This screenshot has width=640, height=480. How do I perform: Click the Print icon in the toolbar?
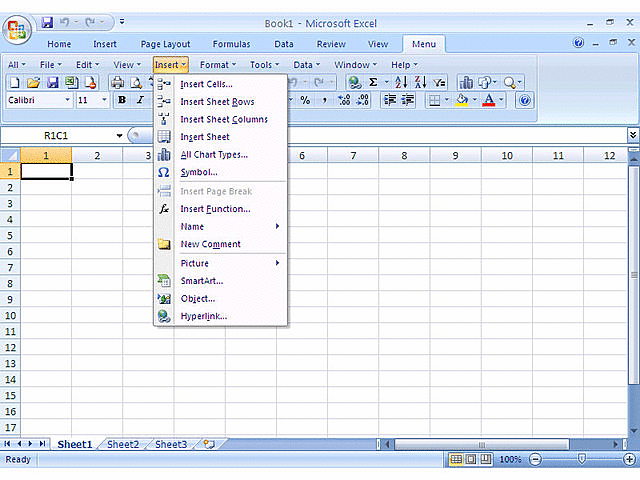(118, 83)
